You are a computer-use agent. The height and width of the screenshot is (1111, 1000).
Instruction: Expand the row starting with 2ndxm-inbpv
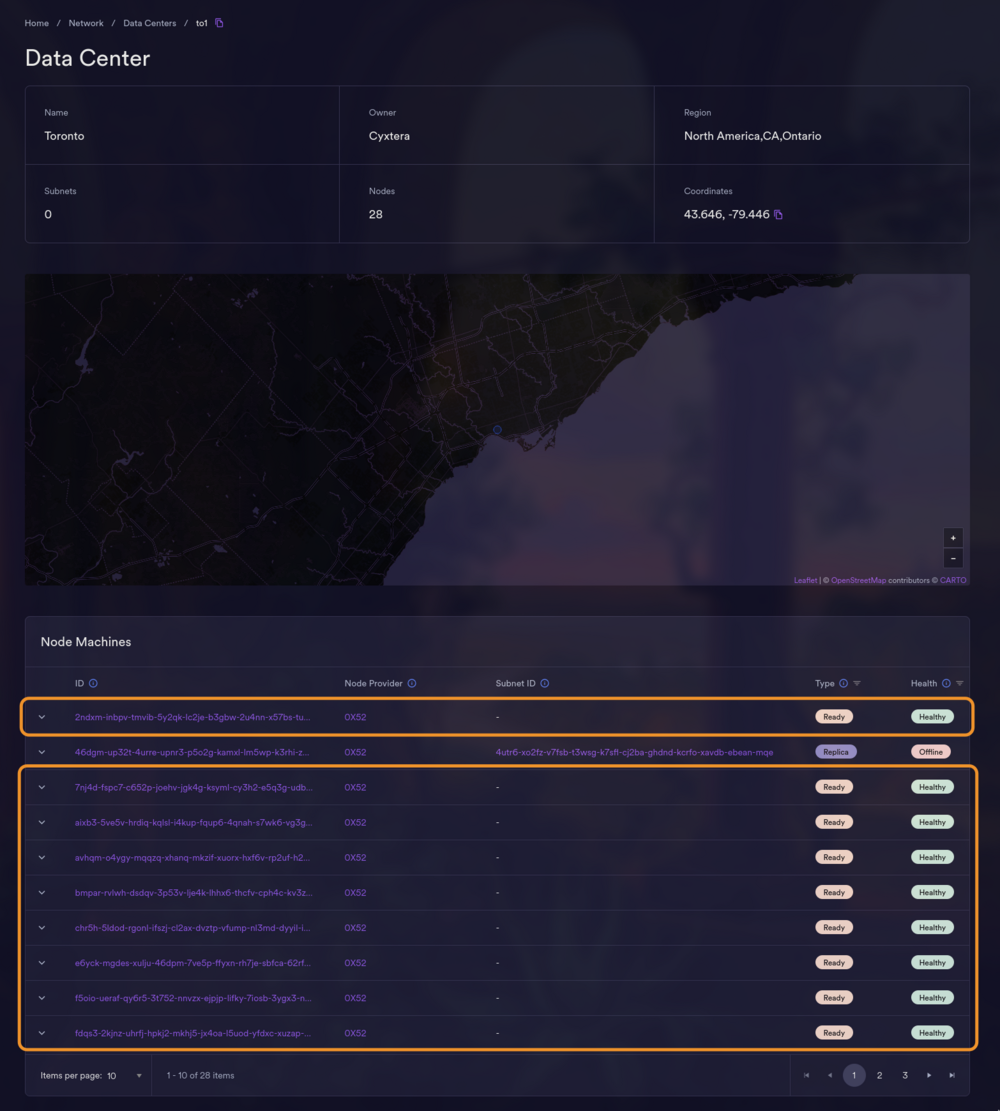[x=41, y=716]
